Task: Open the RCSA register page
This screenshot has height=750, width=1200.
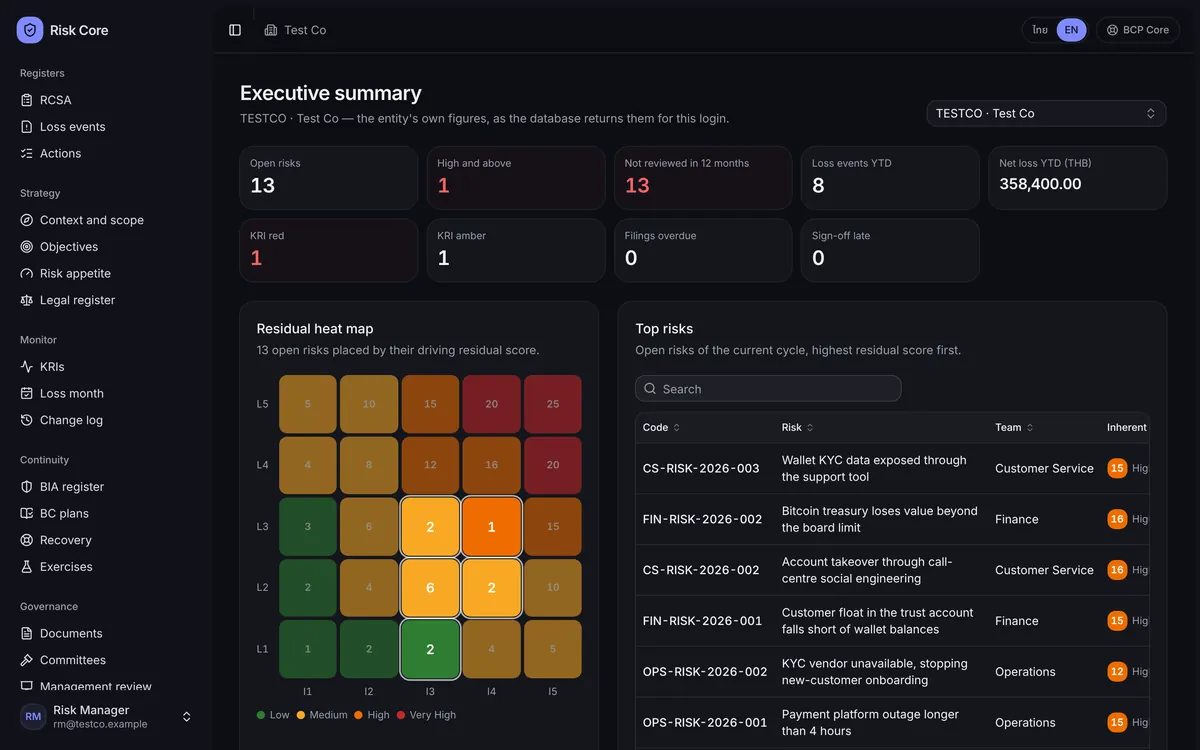Action: tap(106, 100)
